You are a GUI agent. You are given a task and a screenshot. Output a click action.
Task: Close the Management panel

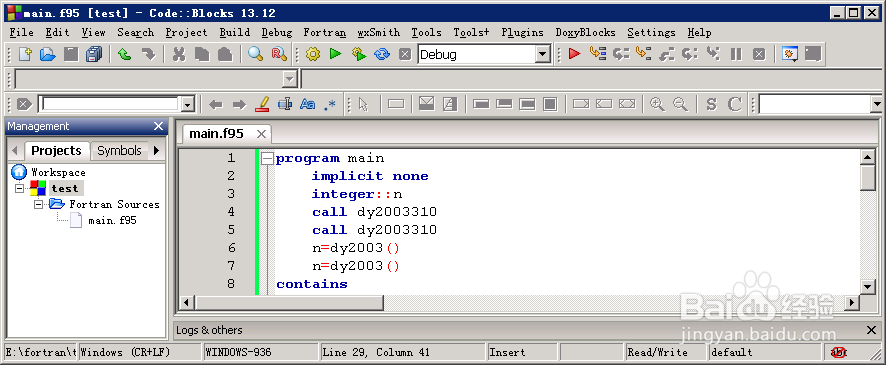click(158, 126)
